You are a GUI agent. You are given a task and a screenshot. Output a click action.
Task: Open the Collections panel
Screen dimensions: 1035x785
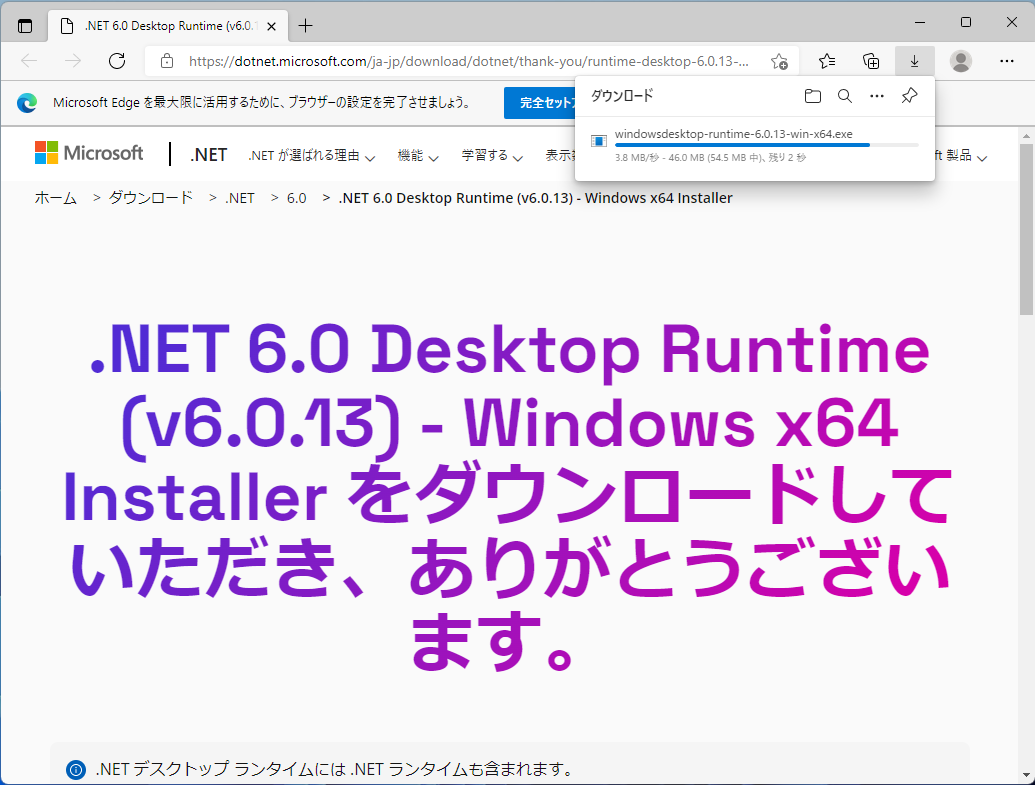coord(871,61)
